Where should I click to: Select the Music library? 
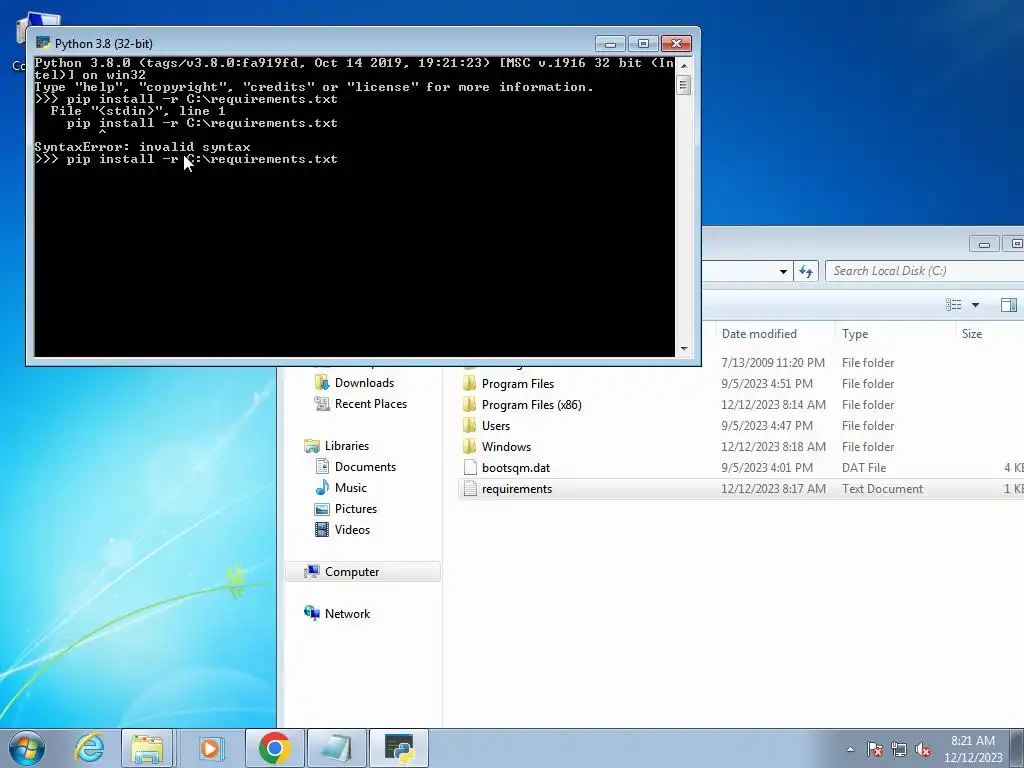[x=351, y=487]
